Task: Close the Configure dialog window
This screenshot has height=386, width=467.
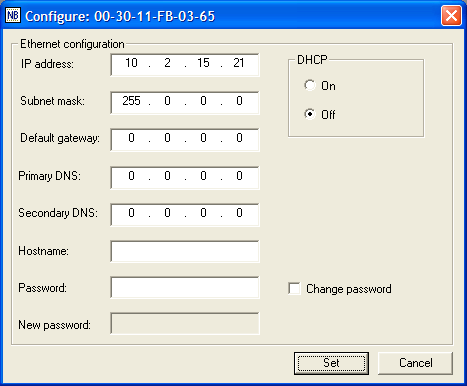Action: point(451,15)
